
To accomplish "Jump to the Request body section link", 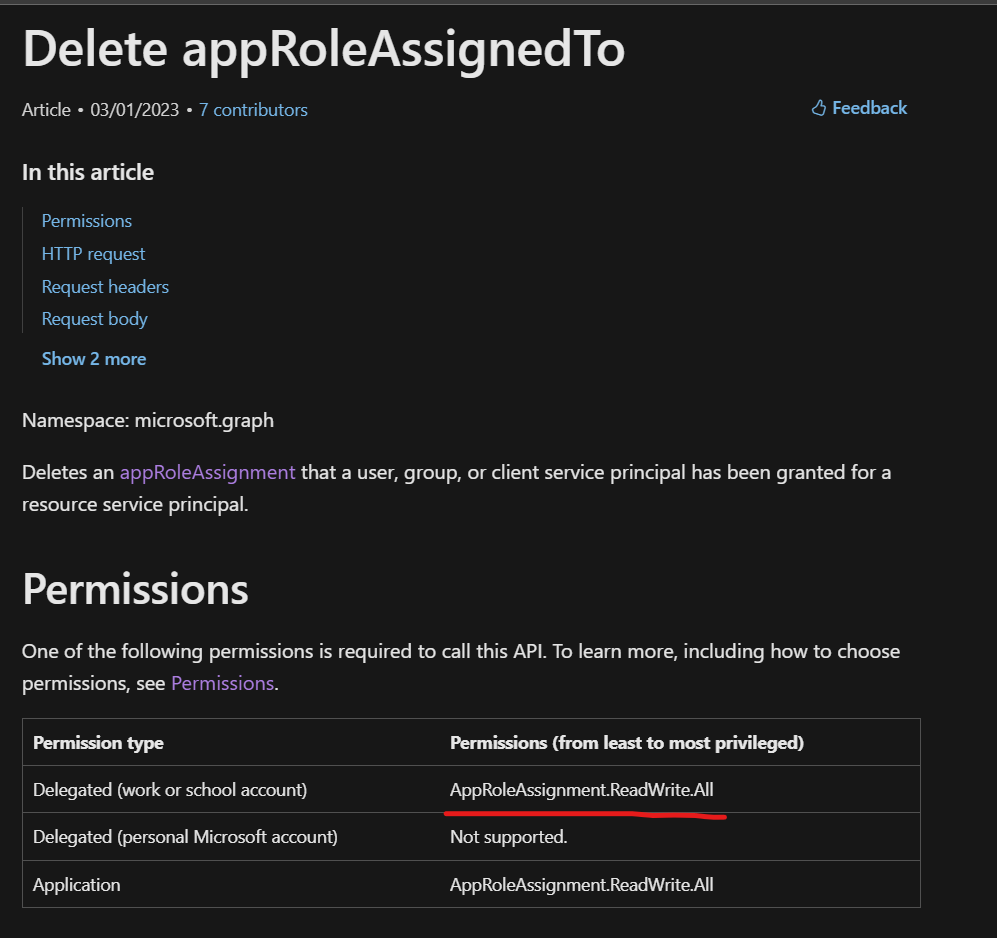I will (x=94, y=319).
